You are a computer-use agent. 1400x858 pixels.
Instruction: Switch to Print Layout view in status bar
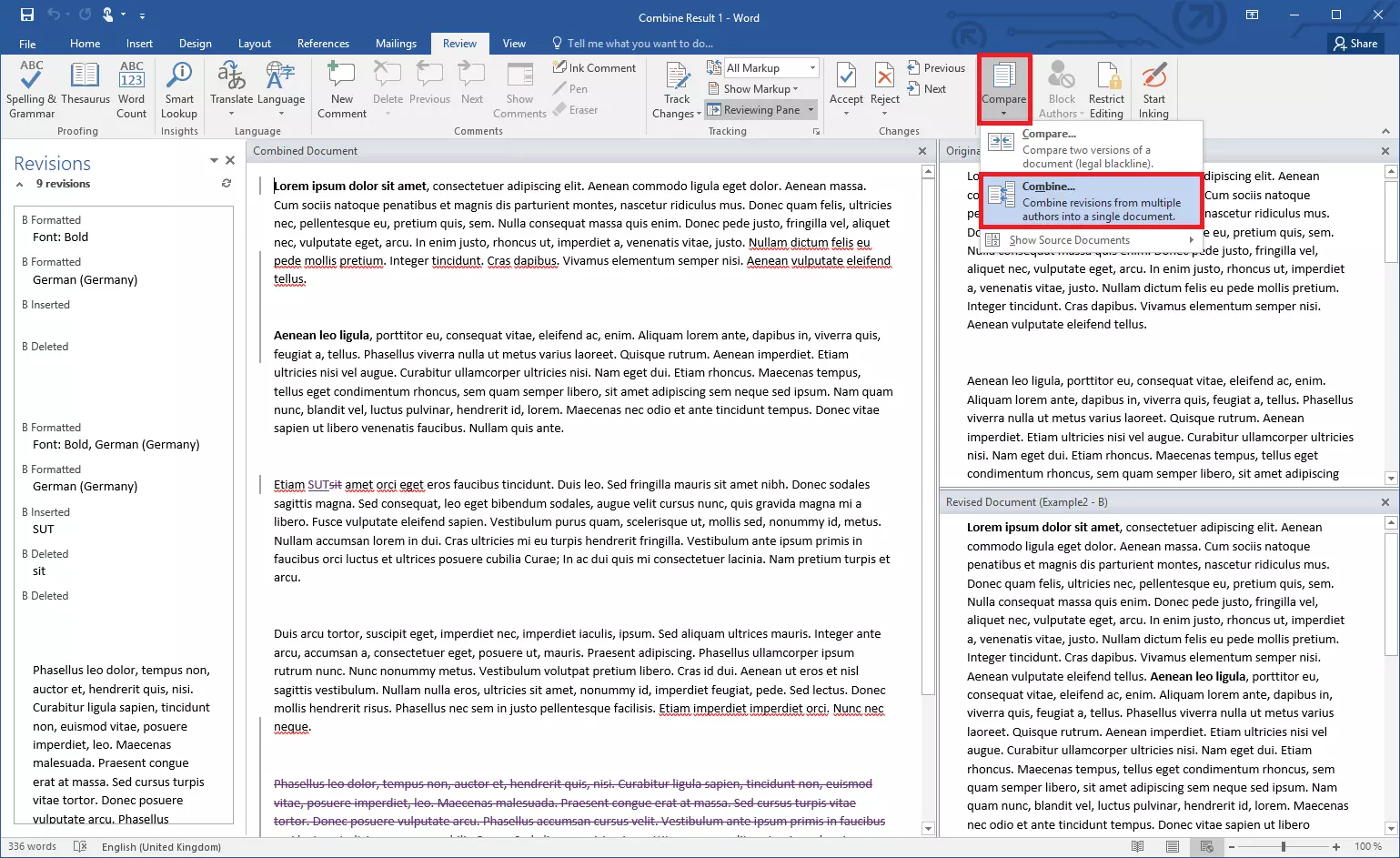1172,846
